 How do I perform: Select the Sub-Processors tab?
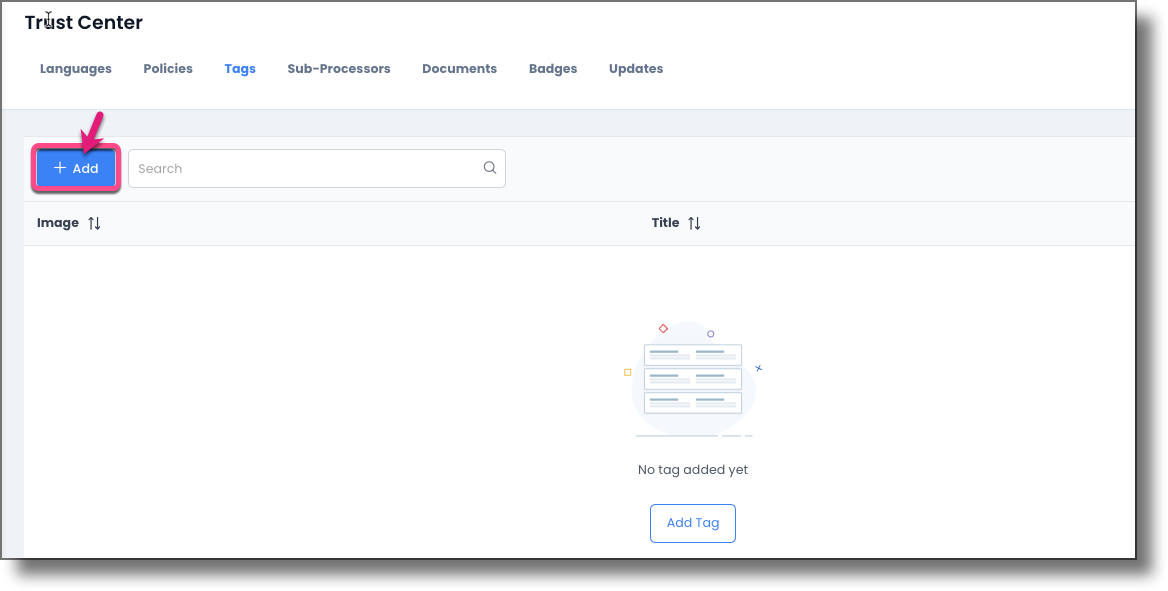tap(338, 68)
